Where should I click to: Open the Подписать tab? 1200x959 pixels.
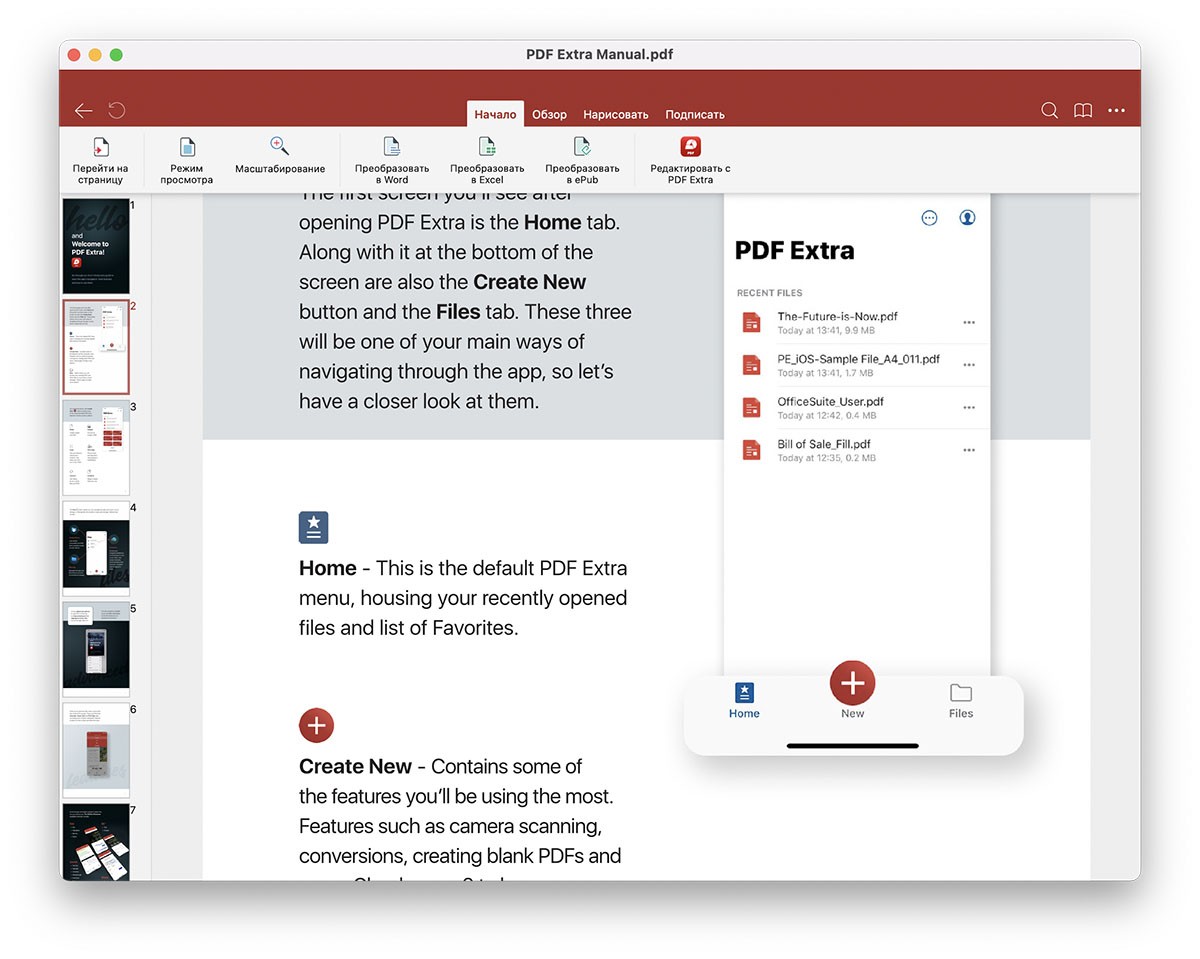click(695, 114)
